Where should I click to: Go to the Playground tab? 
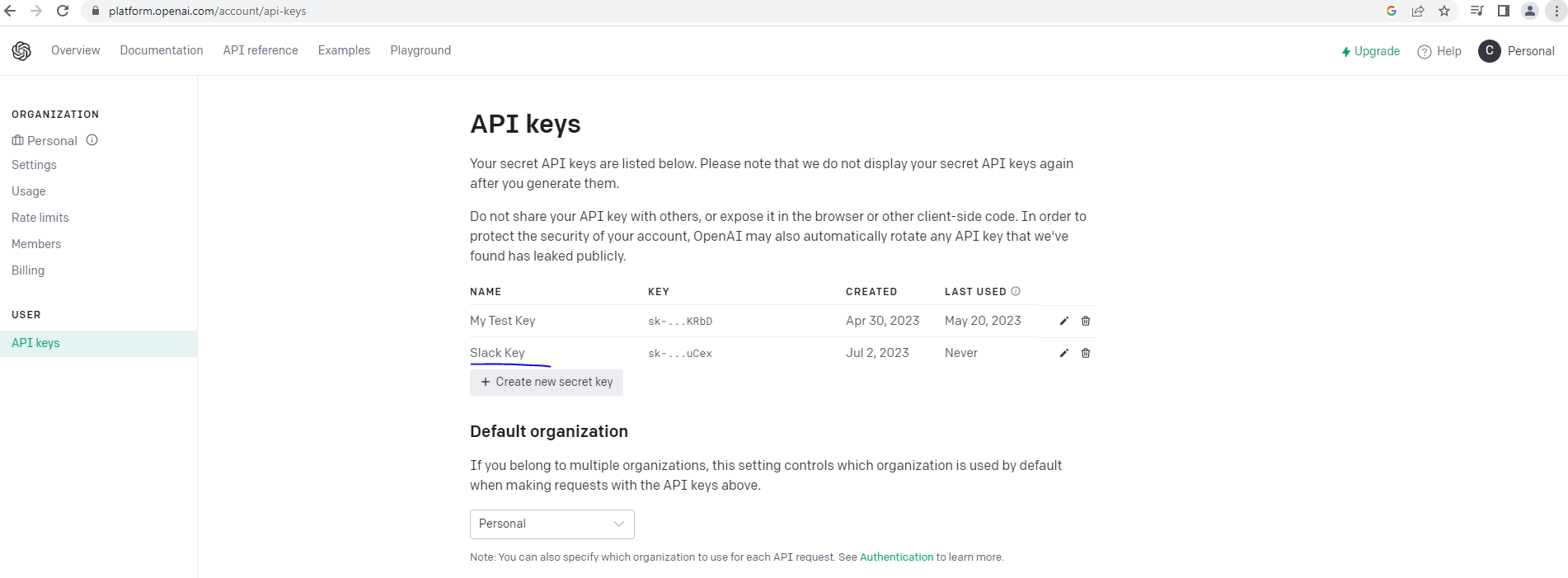point(420,50)
